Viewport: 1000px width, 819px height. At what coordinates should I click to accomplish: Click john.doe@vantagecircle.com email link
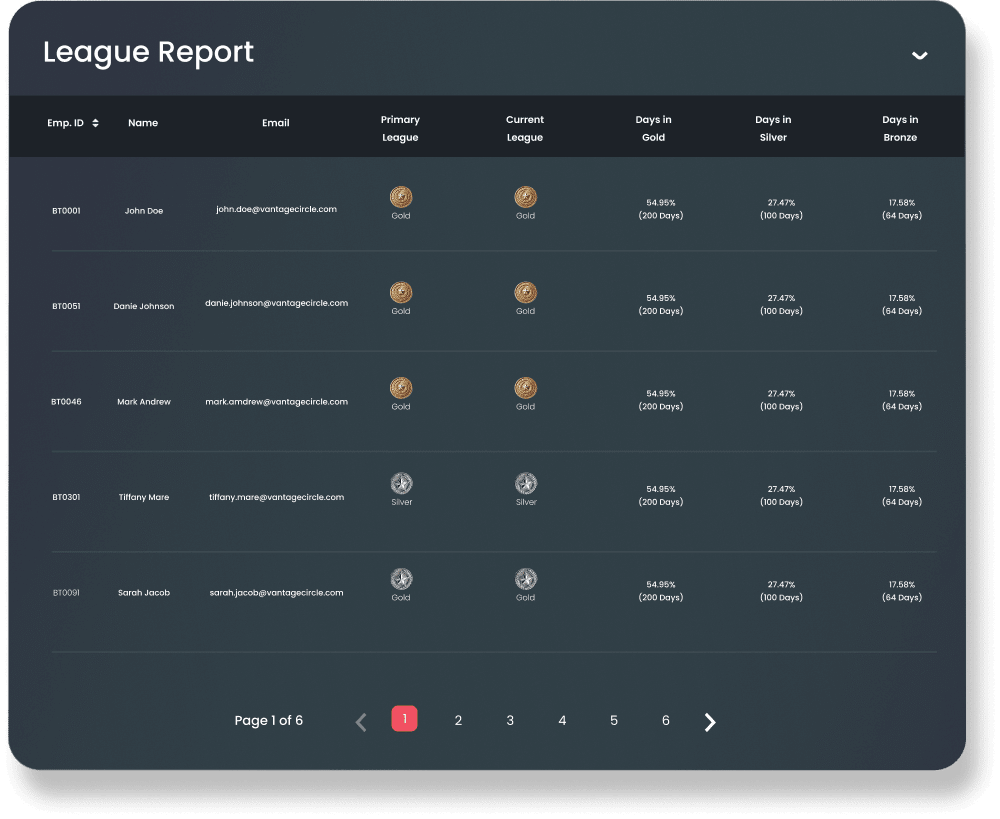click(275, 209)
